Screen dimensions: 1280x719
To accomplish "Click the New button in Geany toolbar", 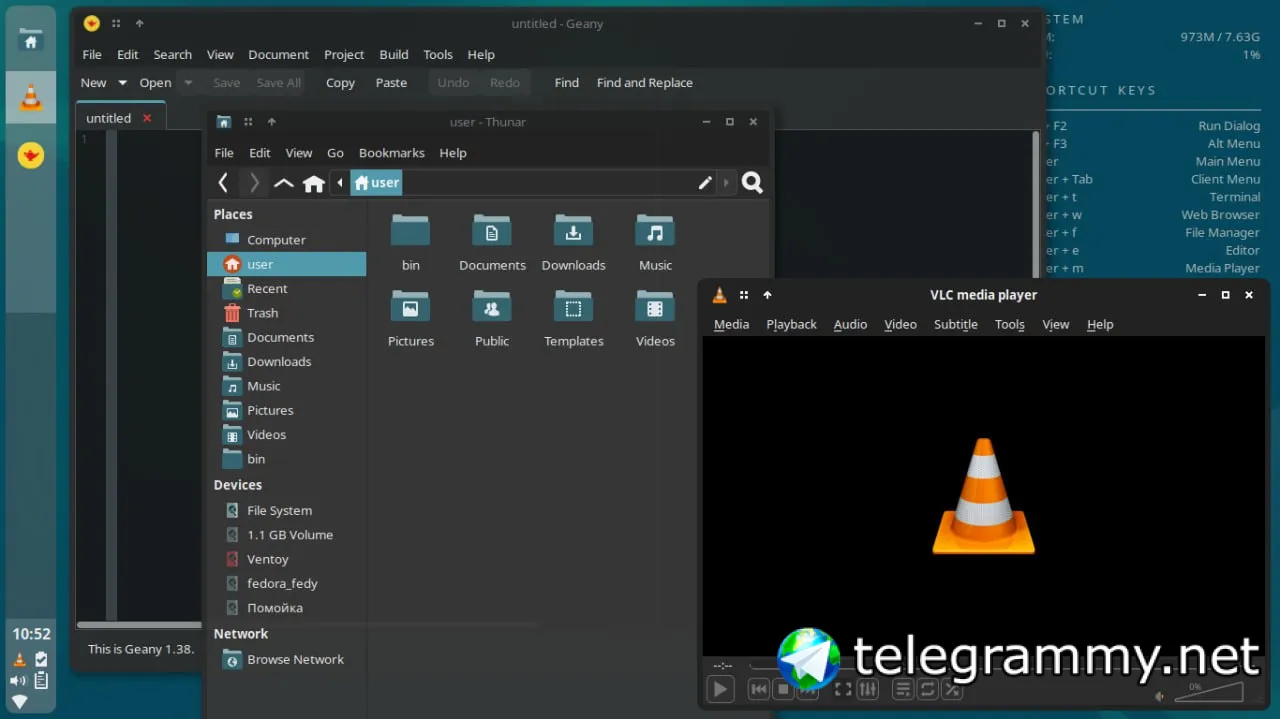I will click(93, 83).
